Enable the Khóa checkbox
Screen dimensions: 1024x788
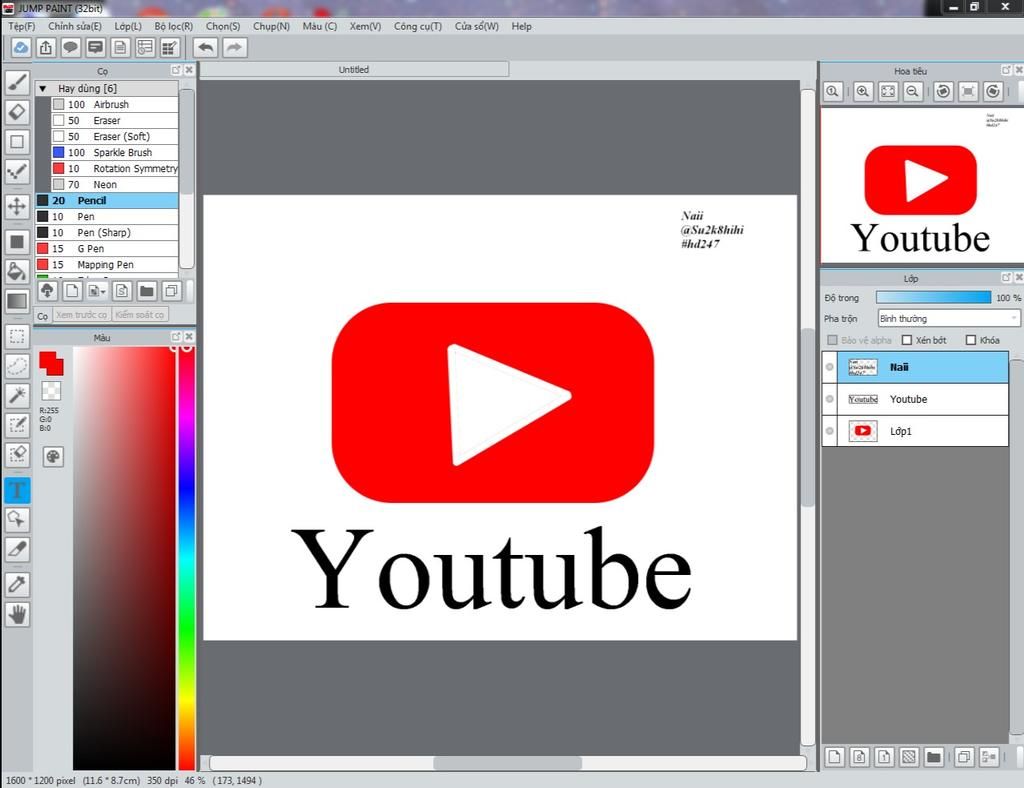click(x=970, y=340)
